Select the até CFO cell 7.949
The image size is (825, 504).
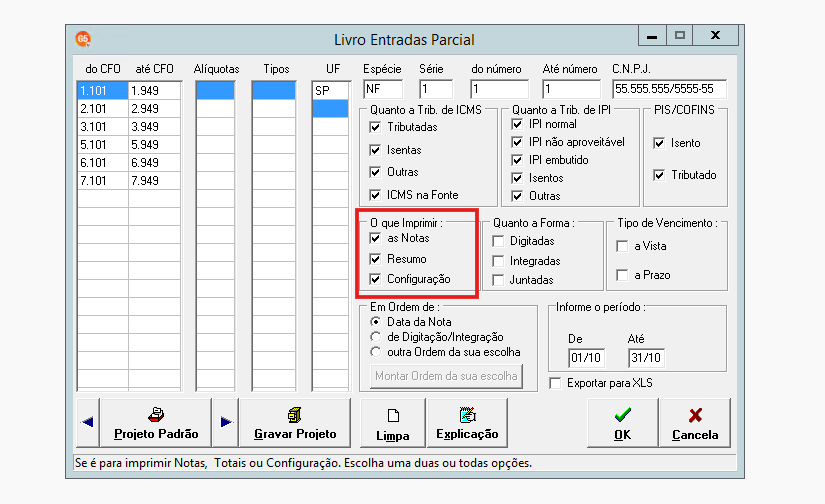tap(155, 180)
